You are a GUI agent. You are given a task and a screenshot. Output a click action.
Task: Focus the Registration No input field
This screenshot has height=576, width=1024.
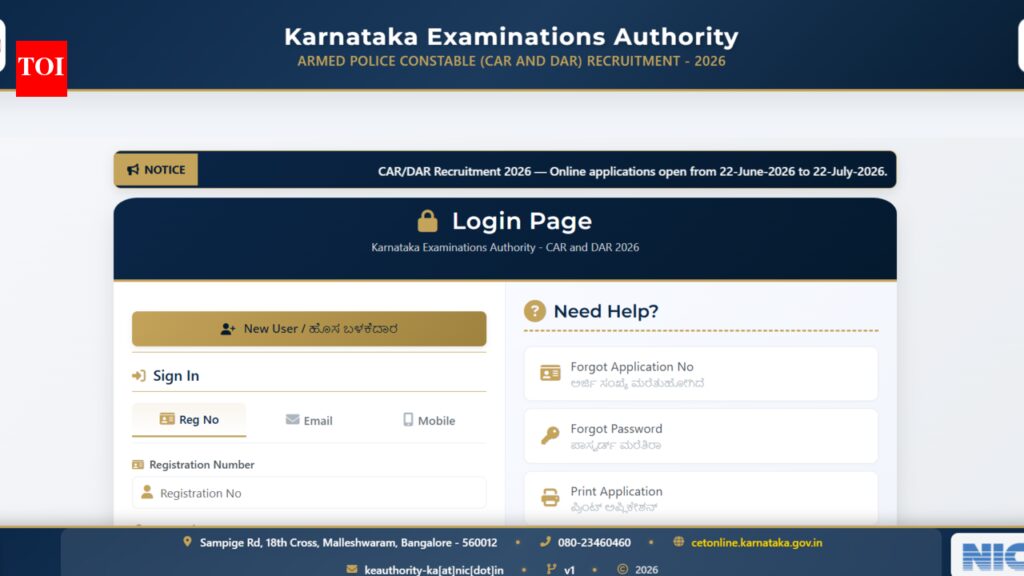pyautogui.click(x=309, y=493)
